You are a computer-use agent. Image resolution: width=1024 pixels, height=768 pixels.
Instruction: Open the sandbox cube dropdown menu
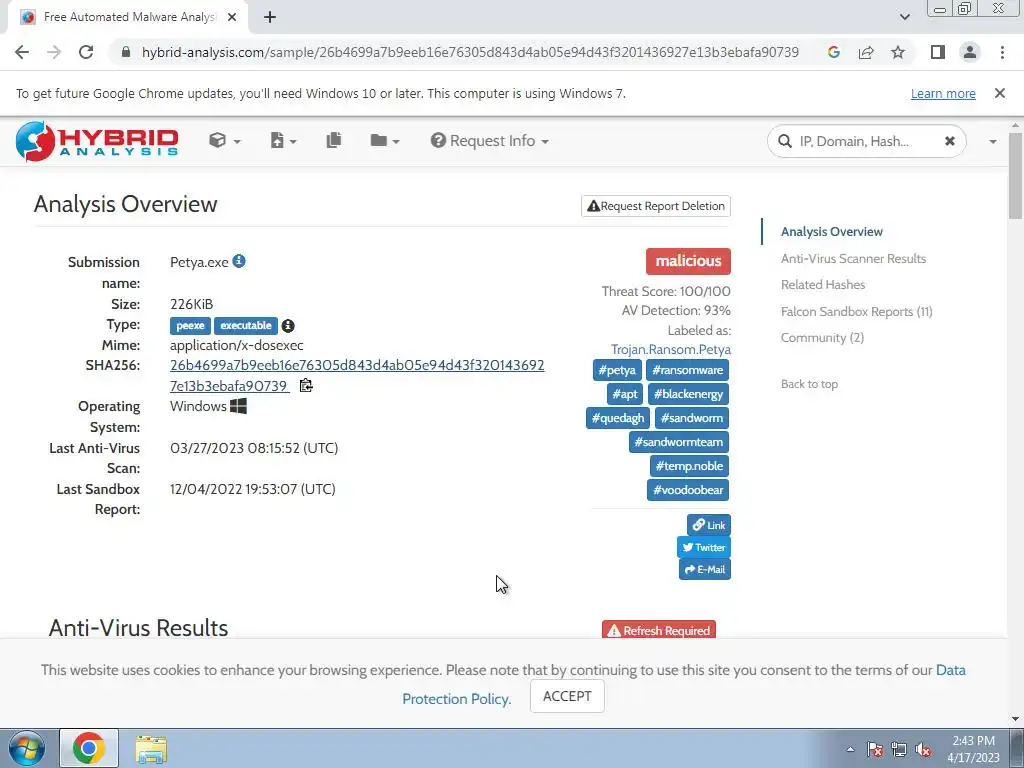225,140
